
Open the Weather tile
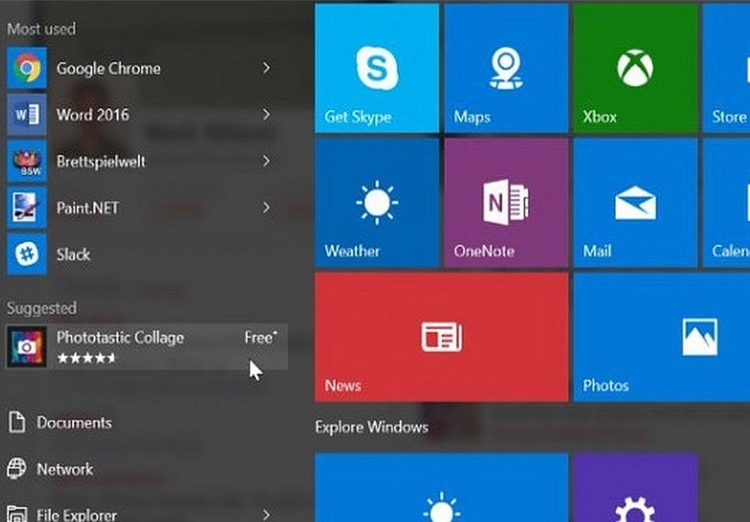[377, 203]
